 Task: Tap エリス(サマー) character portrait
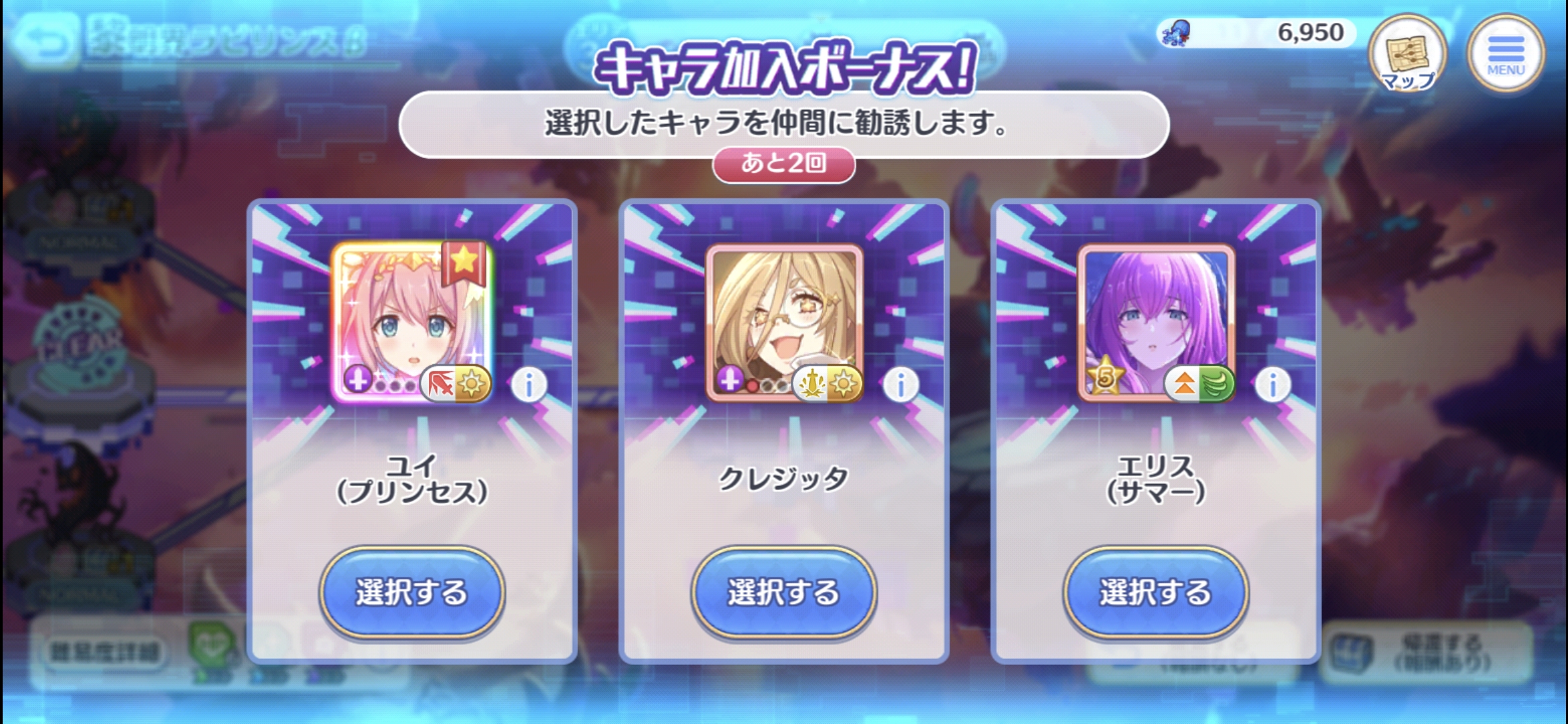point(1156,323)
